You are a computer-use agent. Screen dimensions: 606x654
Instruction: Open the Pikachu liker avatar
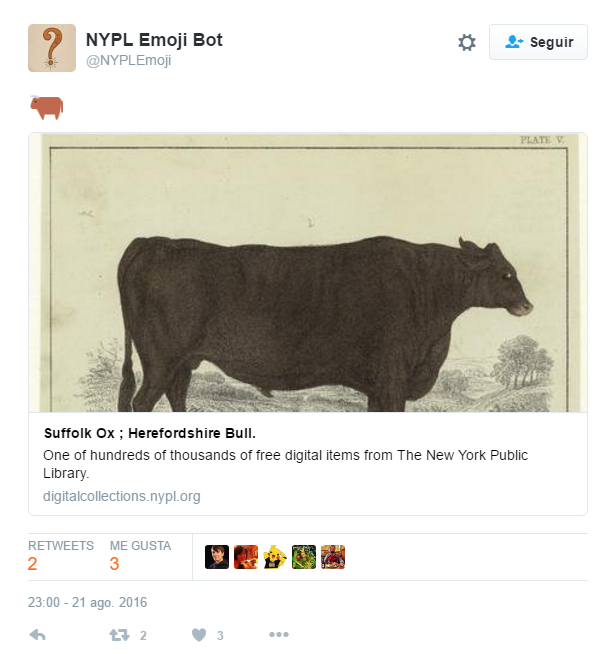[275, 557]
